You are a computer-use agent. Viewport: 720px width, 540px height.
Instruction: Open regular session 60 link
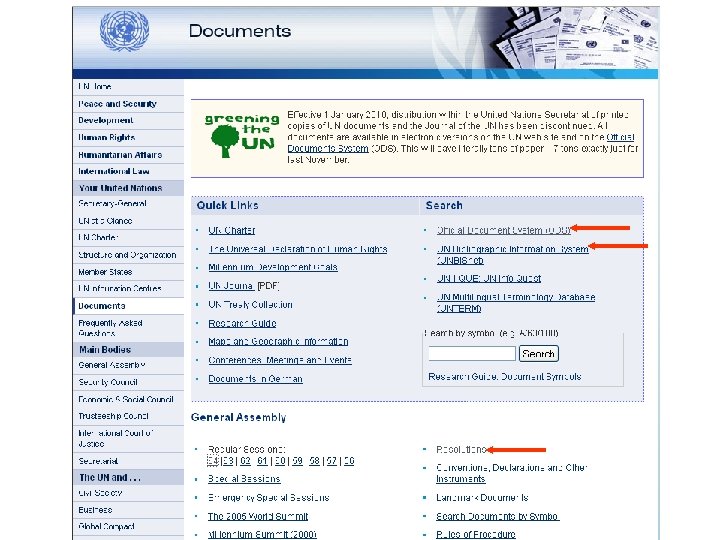click(280, 461)
